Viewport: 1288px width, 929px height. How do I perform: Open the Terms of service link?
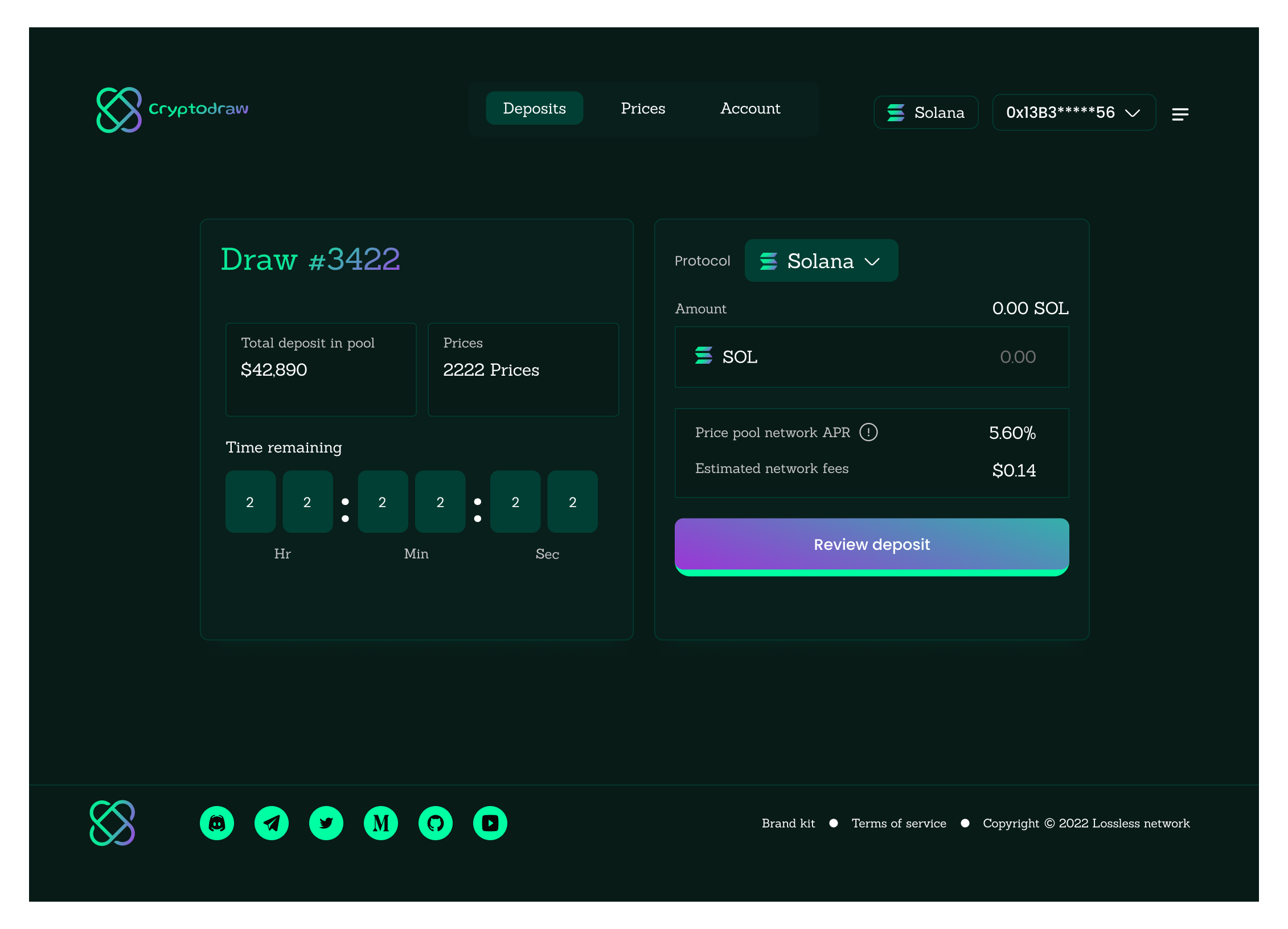pyautogui.click(x=899, y=823)
